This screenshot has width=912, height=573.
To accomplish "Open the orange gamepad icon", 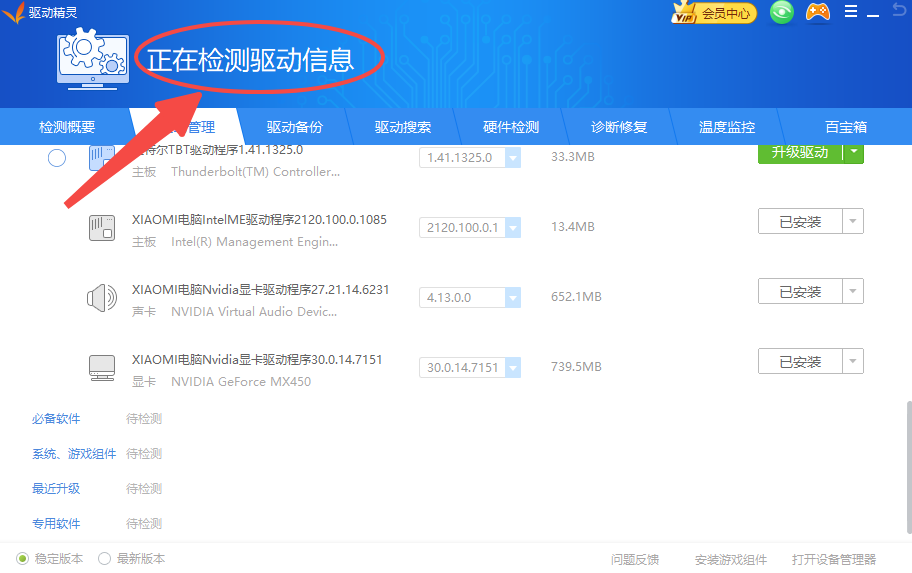I will pos(818,13).
